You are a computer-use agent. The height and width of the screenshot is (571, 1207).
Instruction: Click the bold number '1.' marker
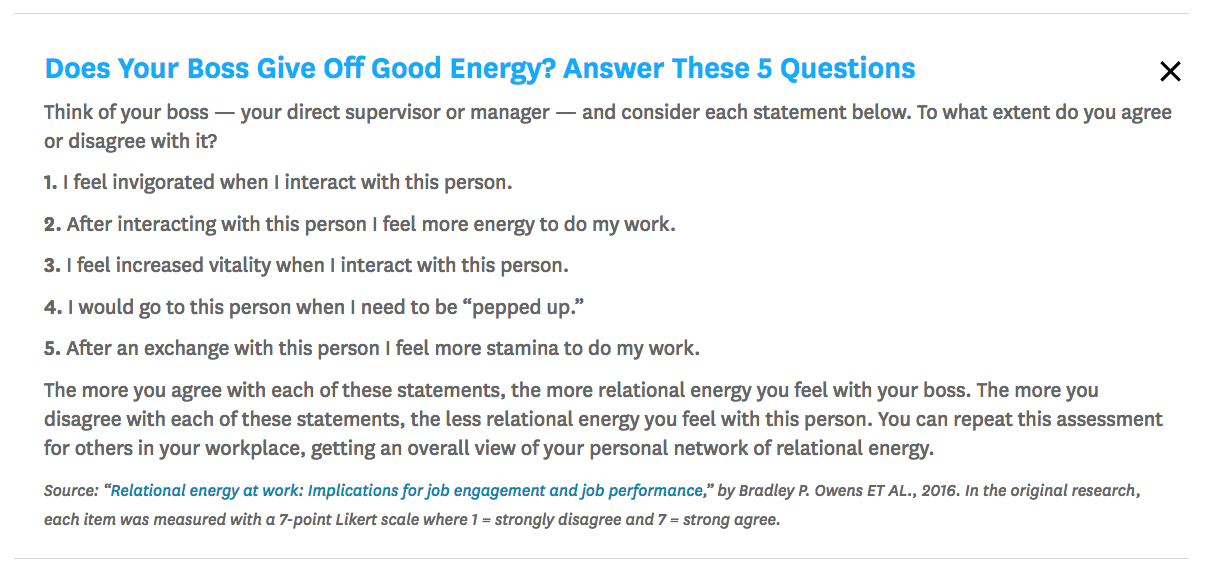[x=51, y=183]
